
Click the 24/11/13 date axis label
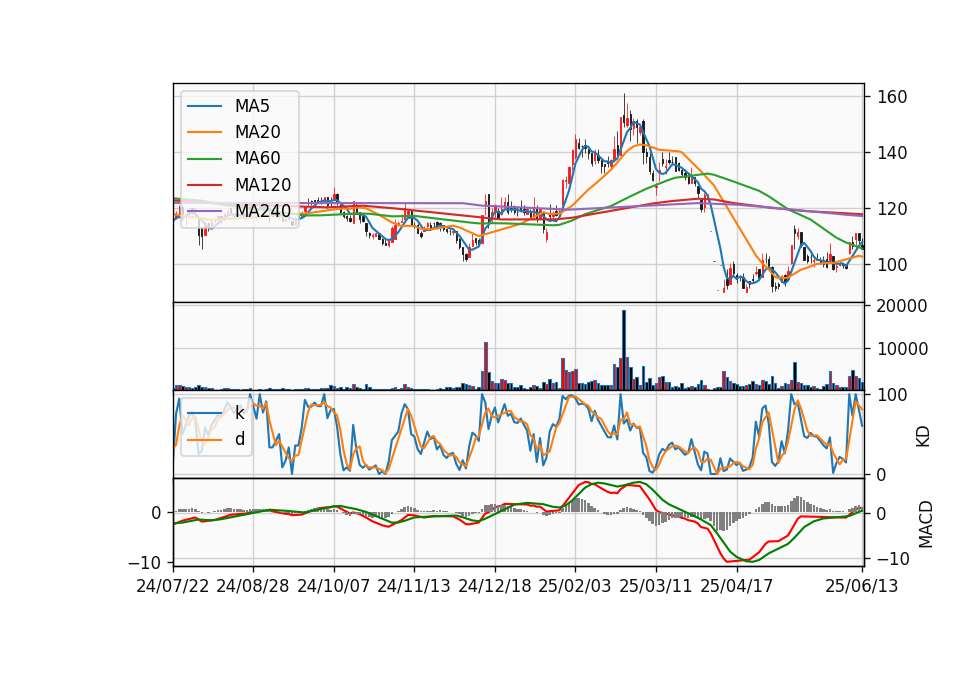[x=414, y=586]
